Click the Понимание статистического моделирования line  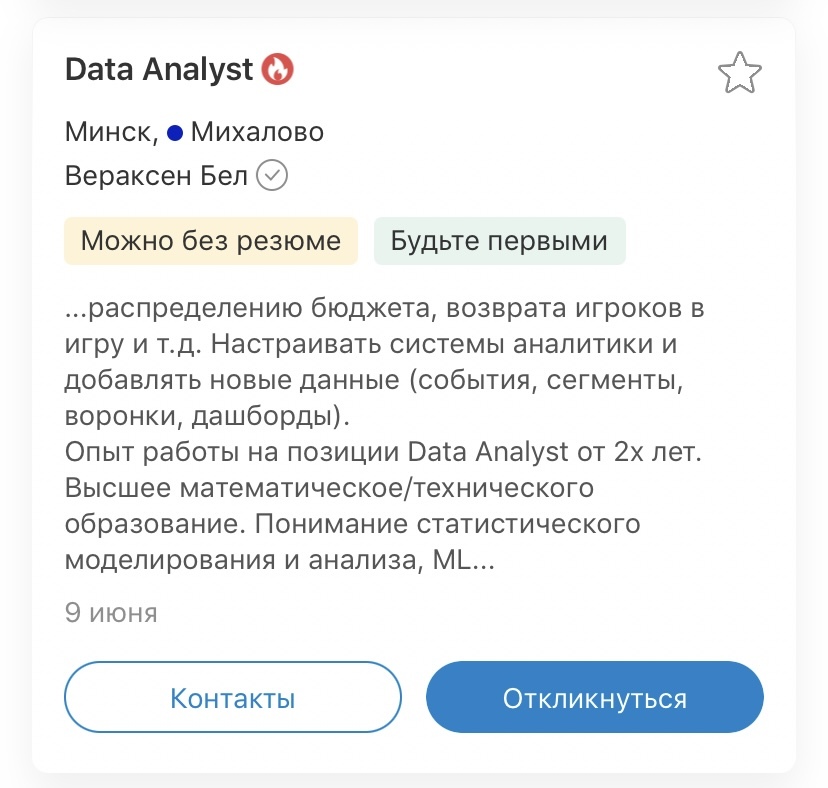point(448,524)
